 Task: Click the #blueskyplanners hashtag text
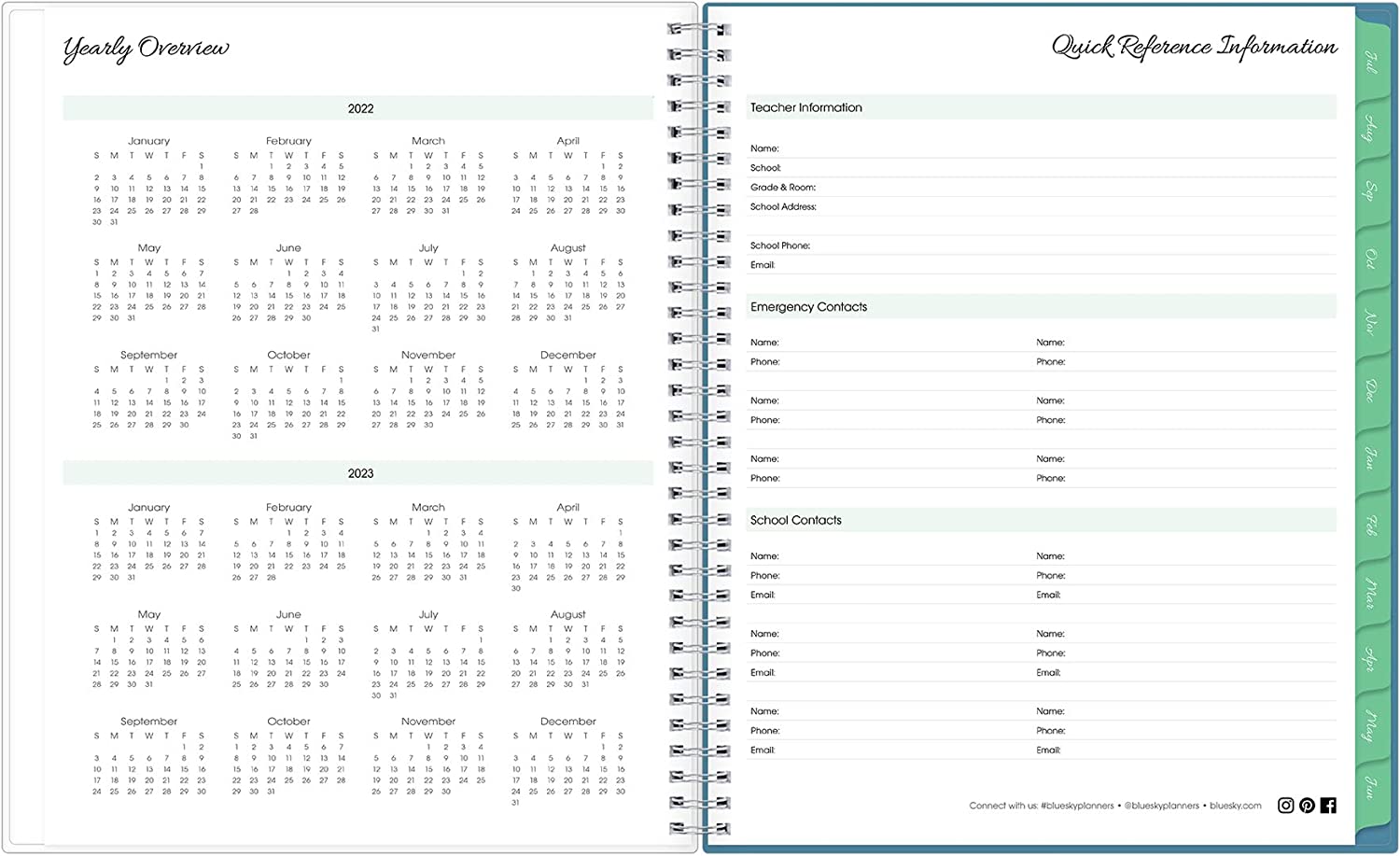[x=1077, y=806]
